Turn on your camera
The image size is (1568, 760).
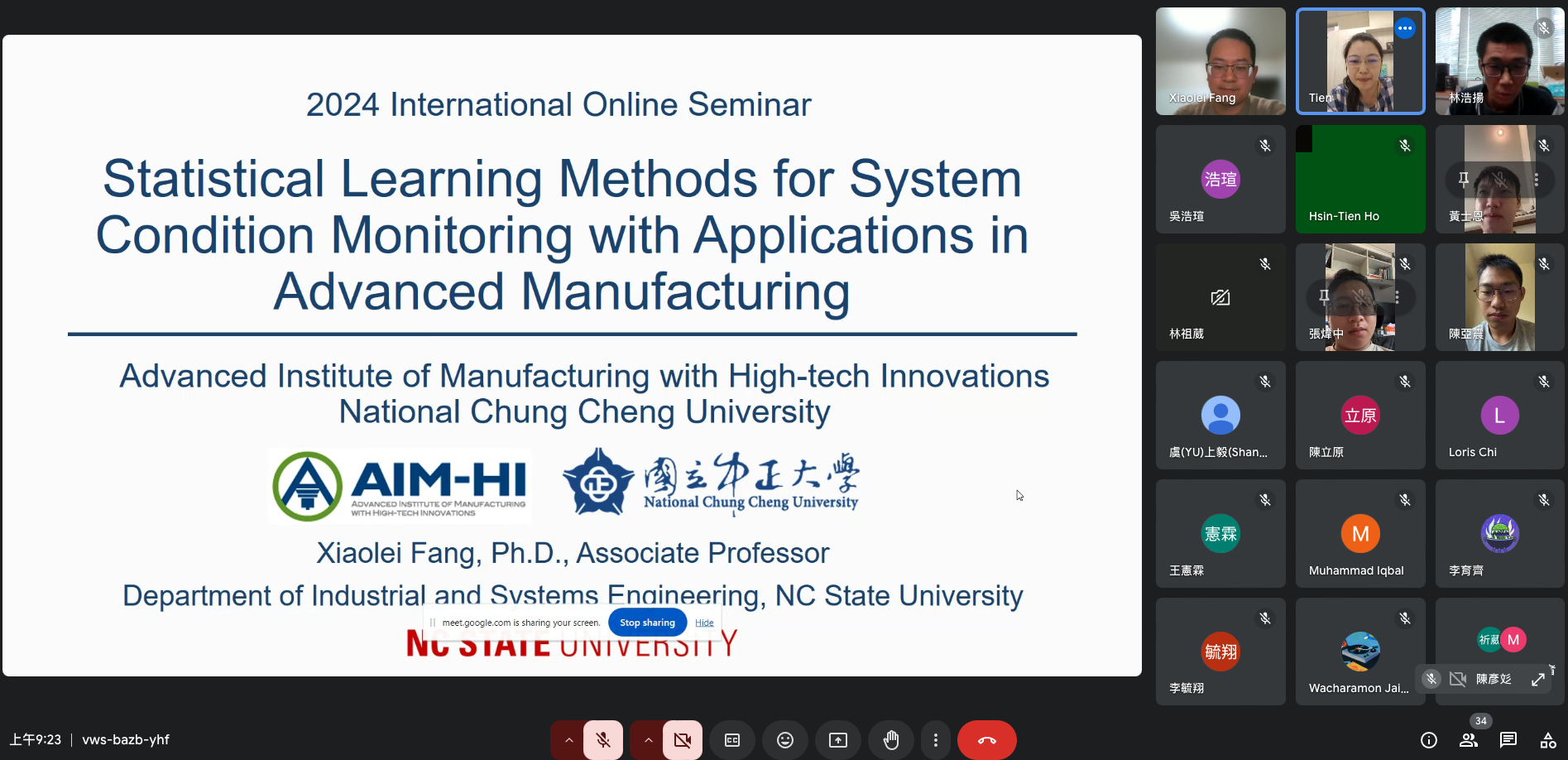683,740
